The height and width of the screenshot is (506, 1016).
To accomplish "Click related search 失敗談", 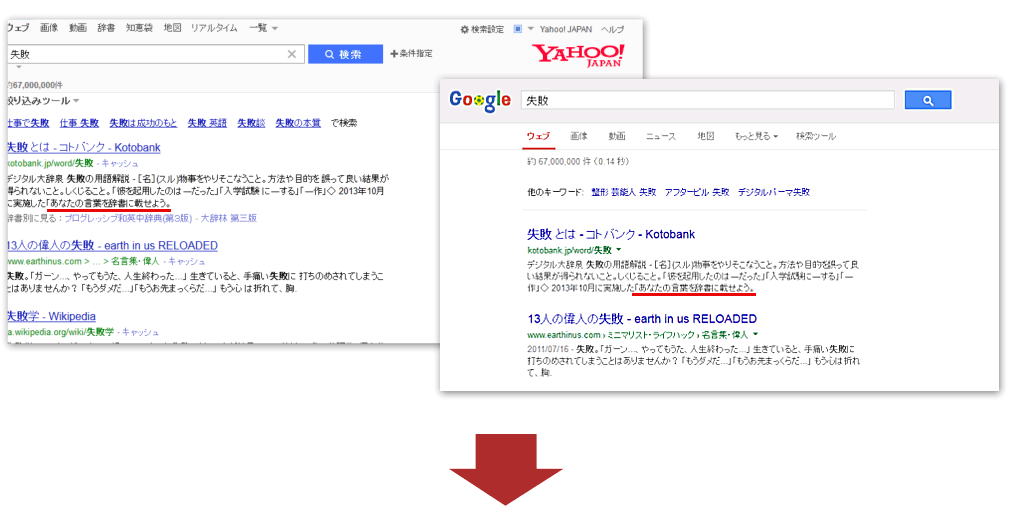I will [x=251, y=122].
